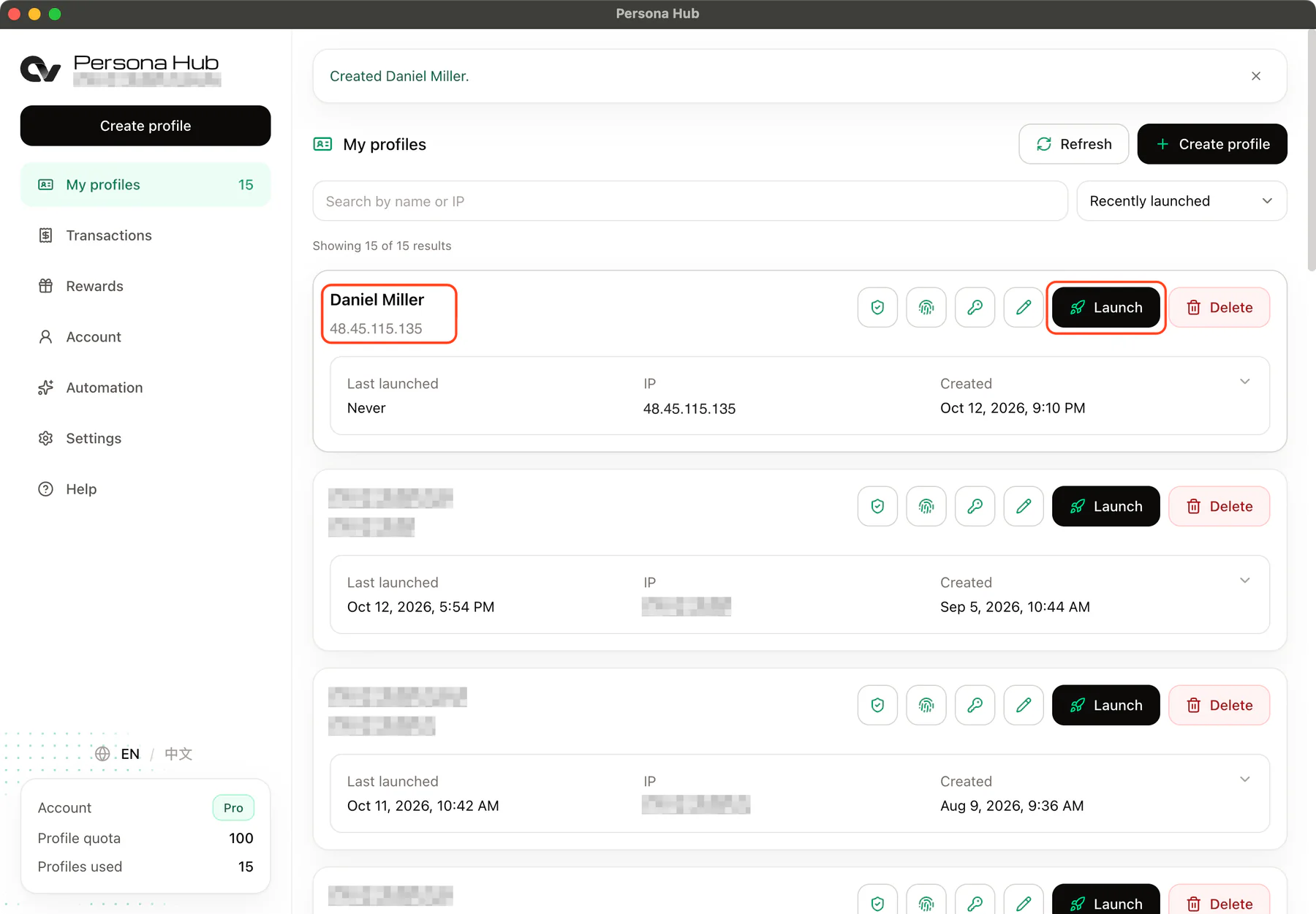1316x914 pixels.
Task: Open Transactions in sidebar
Action: coord(145,235)
